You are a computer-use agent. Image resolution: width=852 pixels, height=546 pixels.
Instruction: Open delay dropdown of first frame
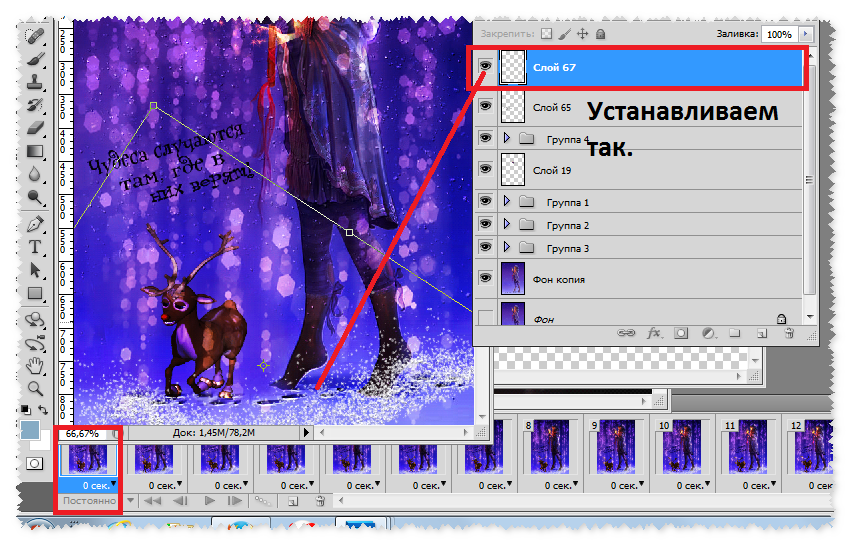pyautogui.click(x=113, y=483)
